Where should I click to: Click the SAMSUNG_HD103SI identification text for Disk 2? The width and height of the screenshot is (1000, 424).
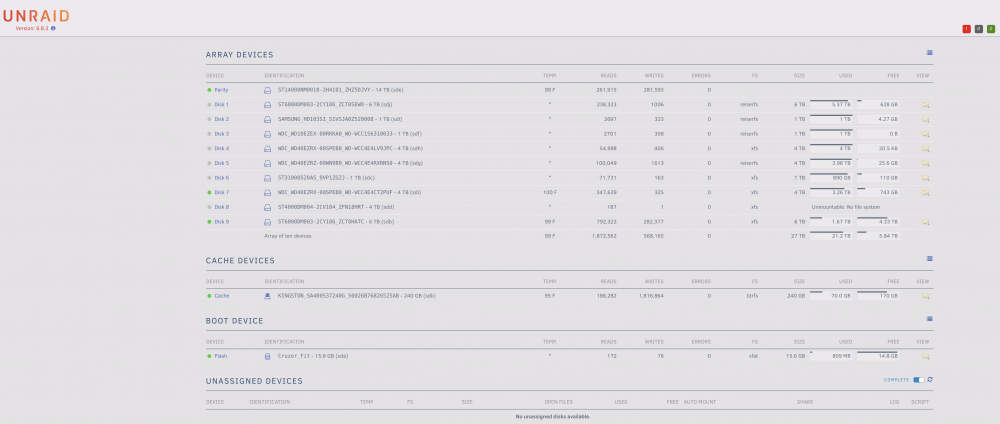point(341,119)
